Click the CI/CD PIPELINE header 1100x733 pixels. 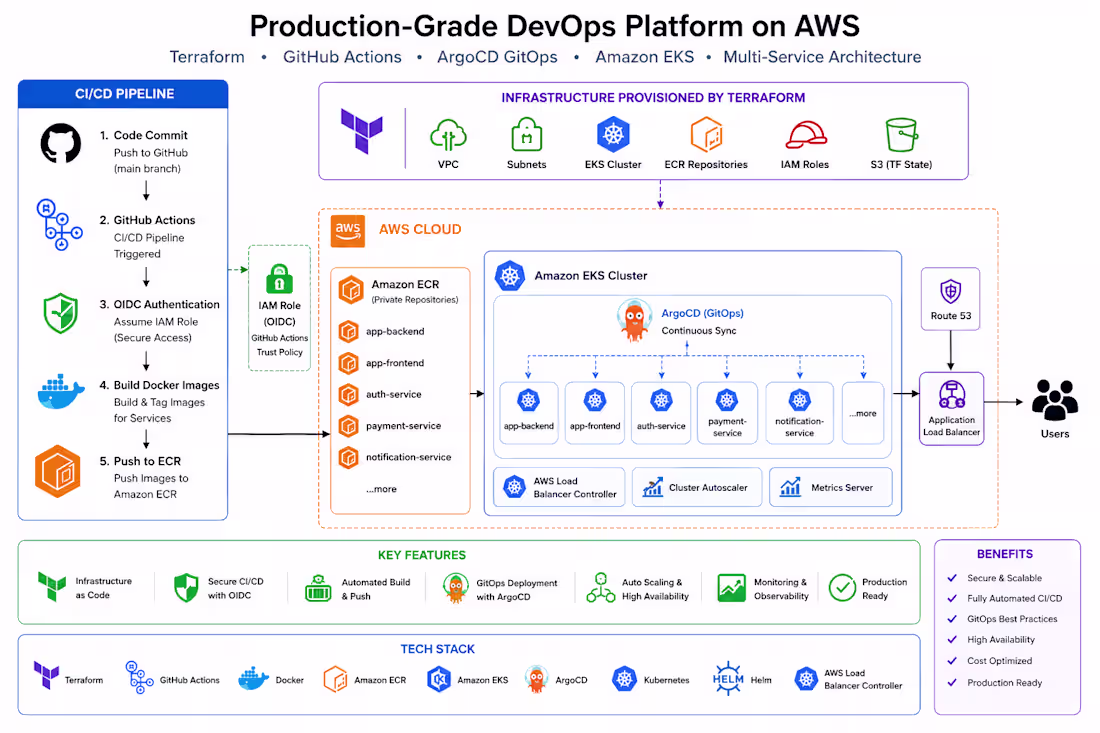tap(123, 94)
